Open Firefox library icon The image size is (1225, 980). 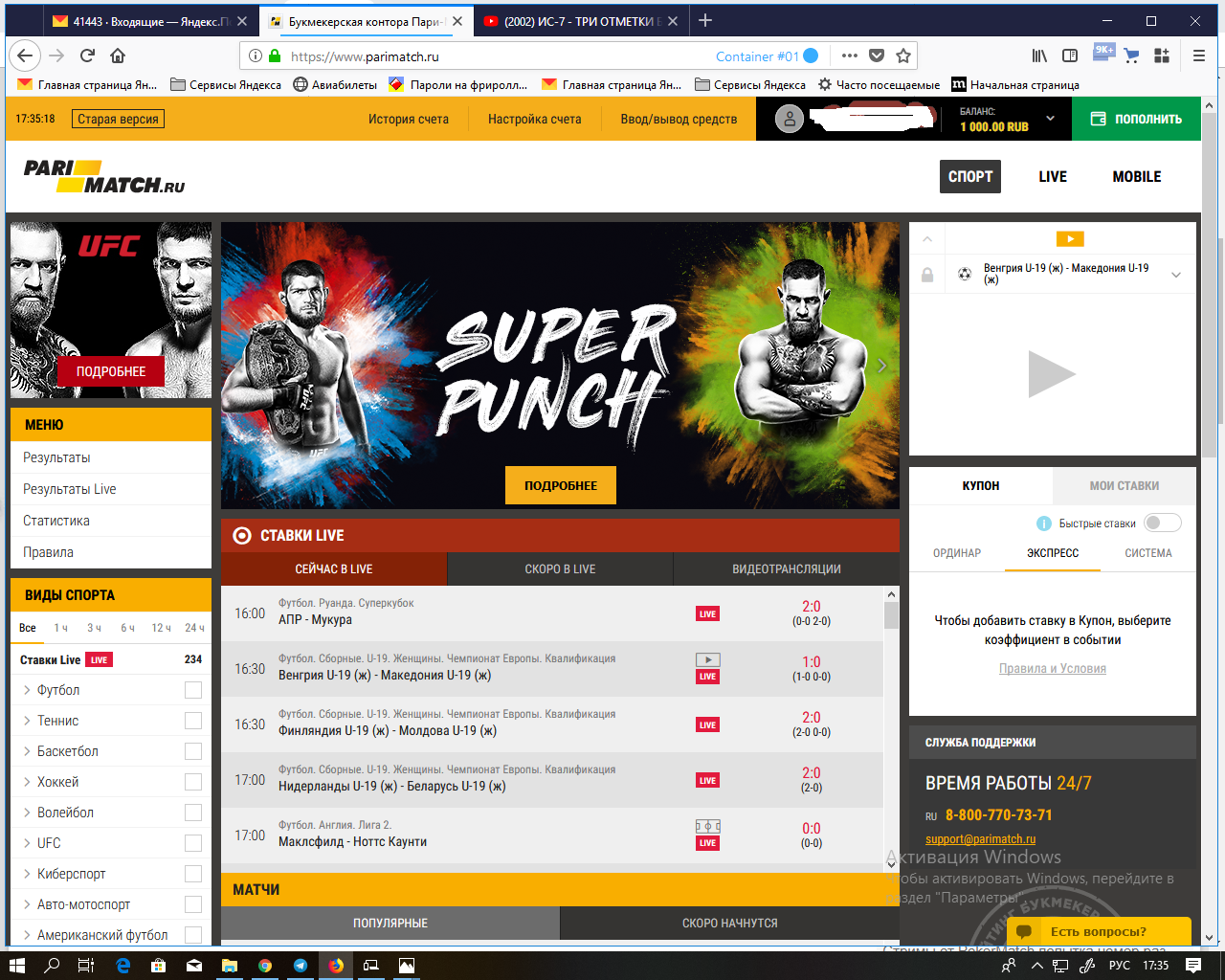[x=1039, y=56]
